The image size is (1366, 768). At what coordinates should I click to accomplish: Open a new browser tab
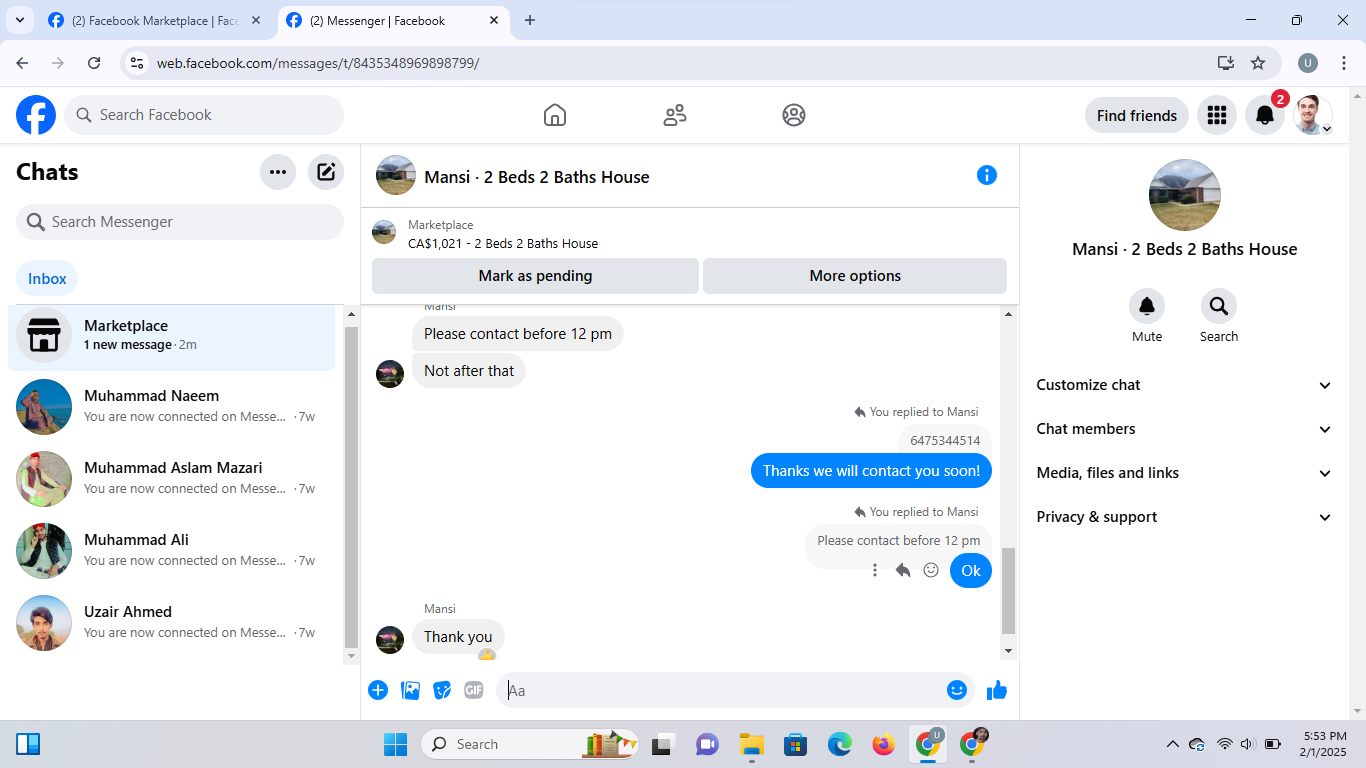pos(530,20)
